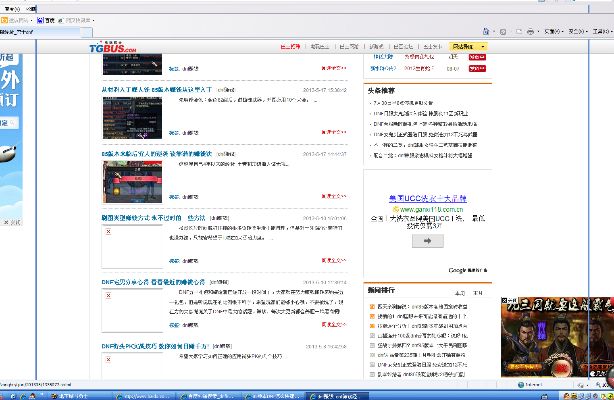This screenshot has width=614, height=400.
Task: Switch news ranking to the monthly tab
Action: (x=478, y=293)
